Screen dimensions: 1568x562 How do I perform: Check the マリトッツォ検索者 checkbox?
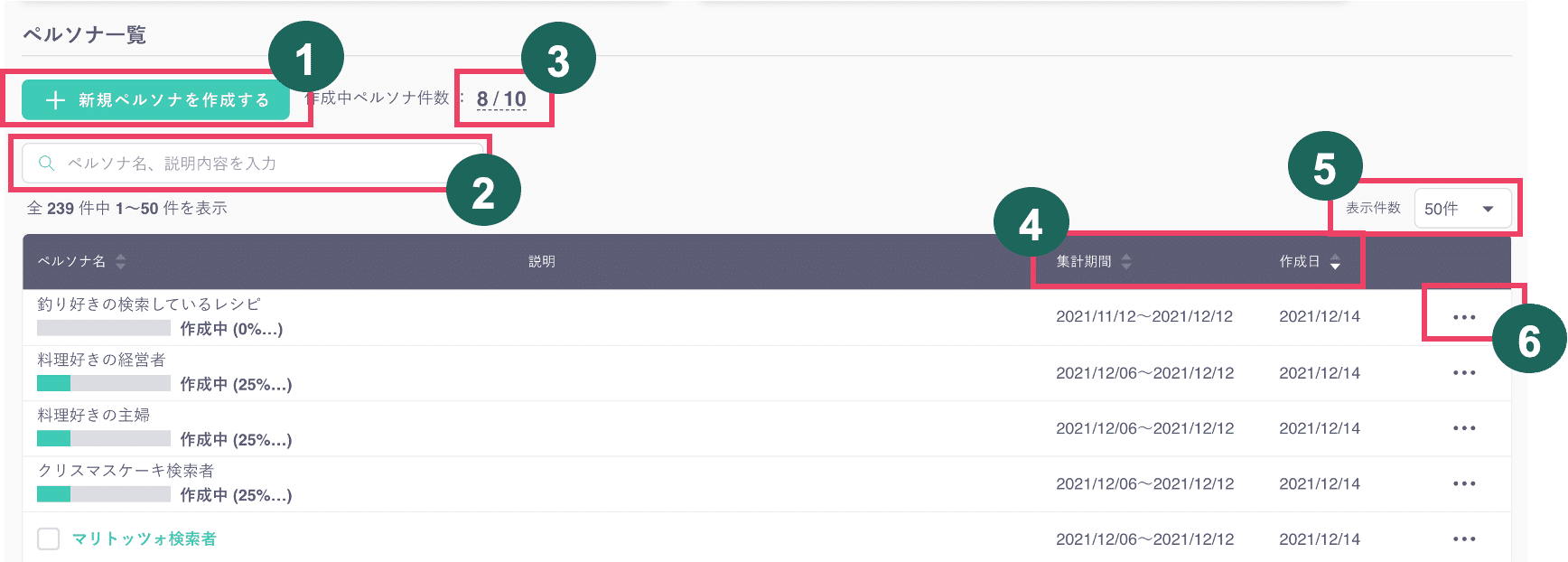(49, 539)
